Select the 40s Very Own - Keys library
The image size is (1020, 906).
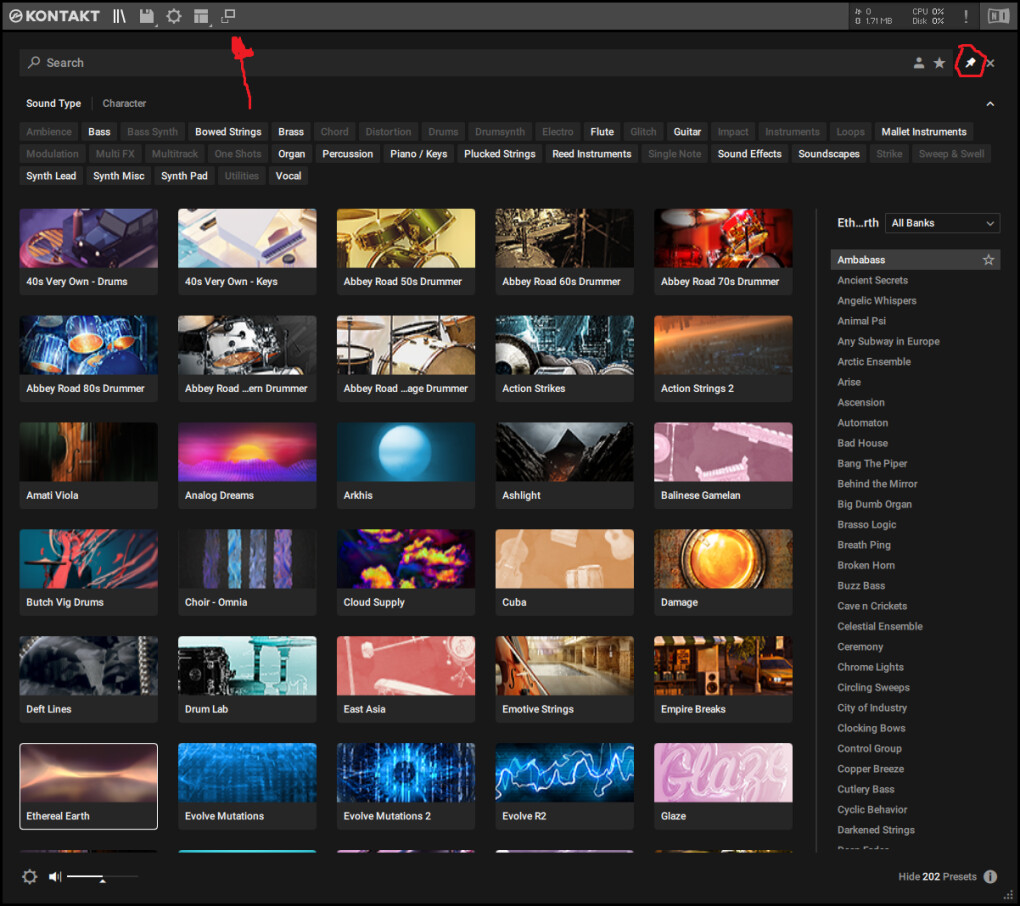tap(247, 252)
